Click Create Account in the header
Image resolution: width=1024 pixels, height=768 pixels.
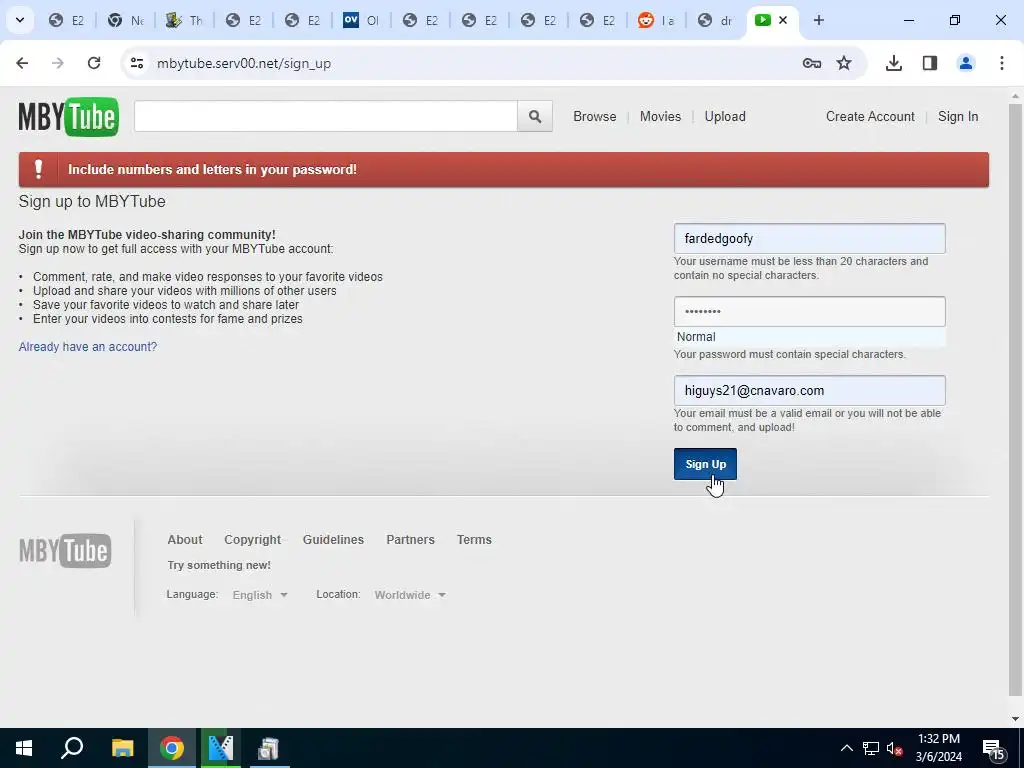pyautogui.click(x=870, y=116)
